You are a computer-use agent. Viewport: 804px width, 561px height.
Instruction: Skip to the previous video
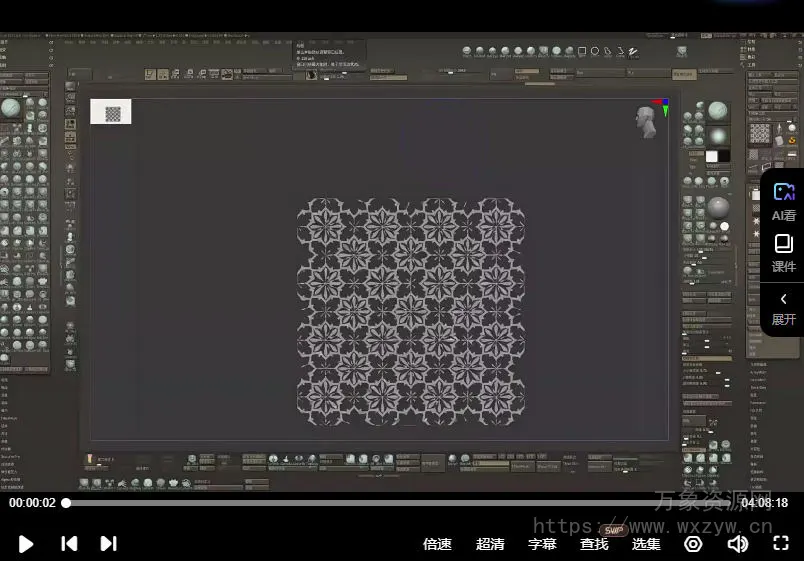coord(69,544)
